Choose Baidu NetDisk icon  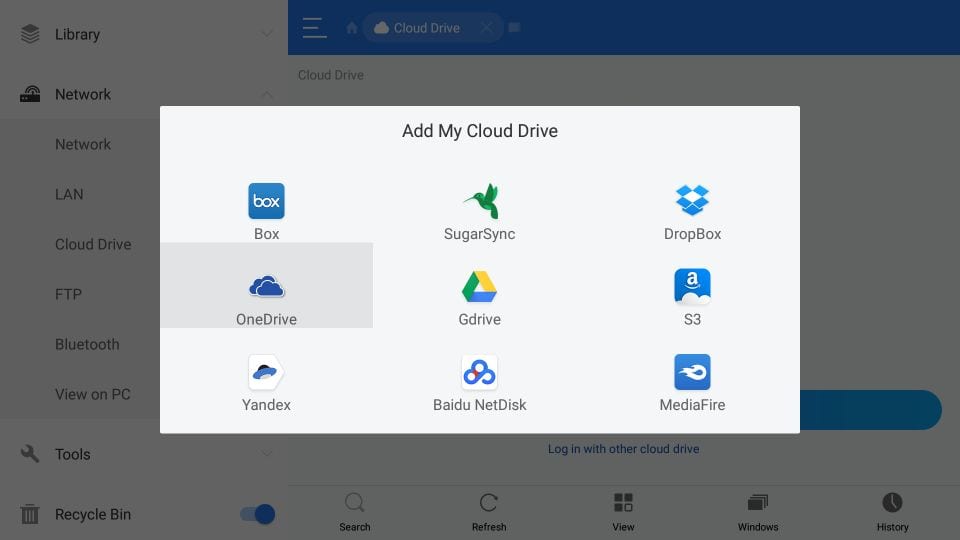[x=479, y=372]
